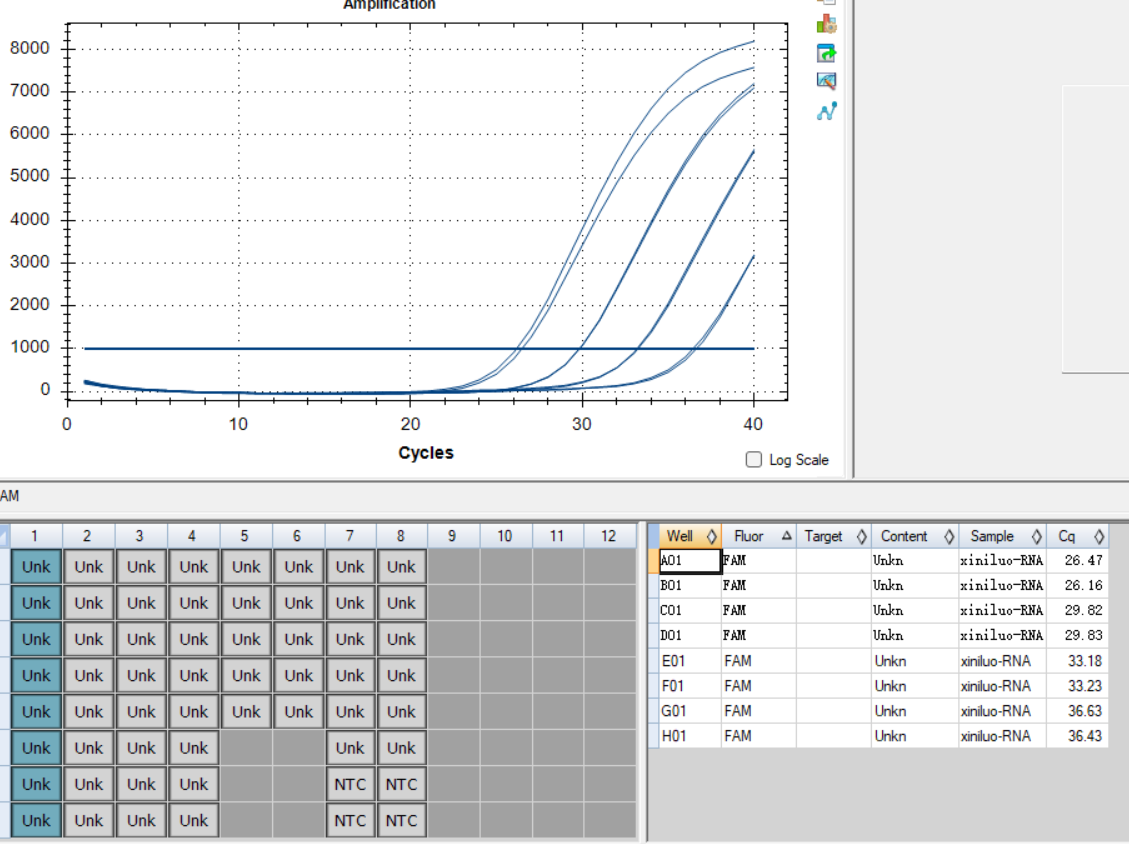This screenshot has height=844, width=1129.
Task: Select plate column 2 header
Action: [87, 536]
